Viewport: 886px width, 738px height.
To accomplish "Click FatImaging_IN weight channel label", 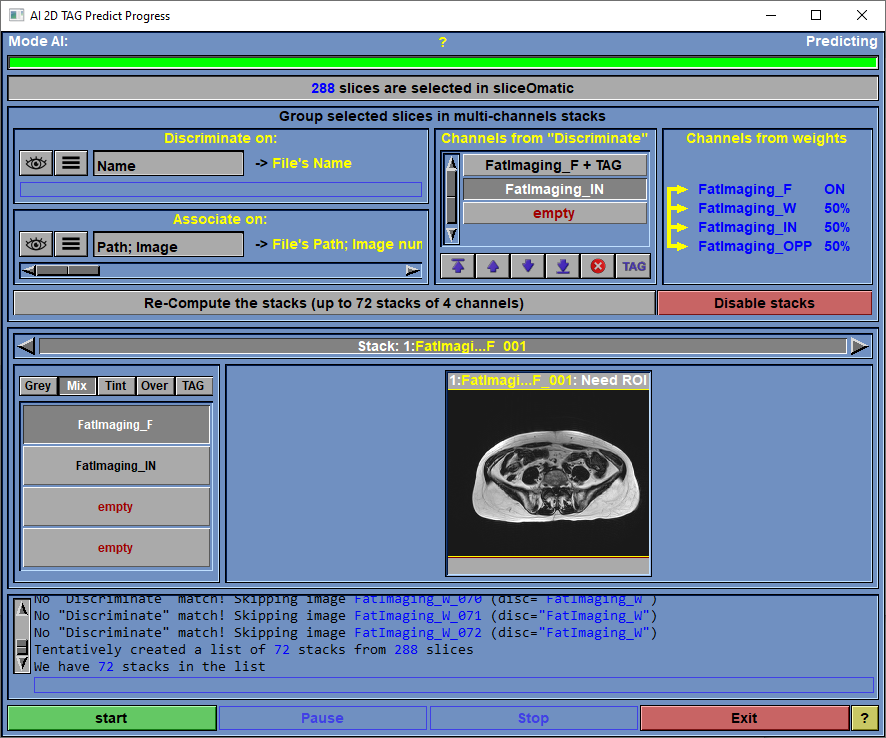I will [x=748, y=227].
